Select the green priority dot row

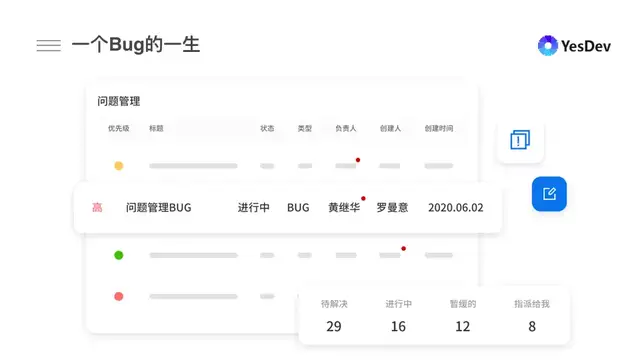(119, 255)
